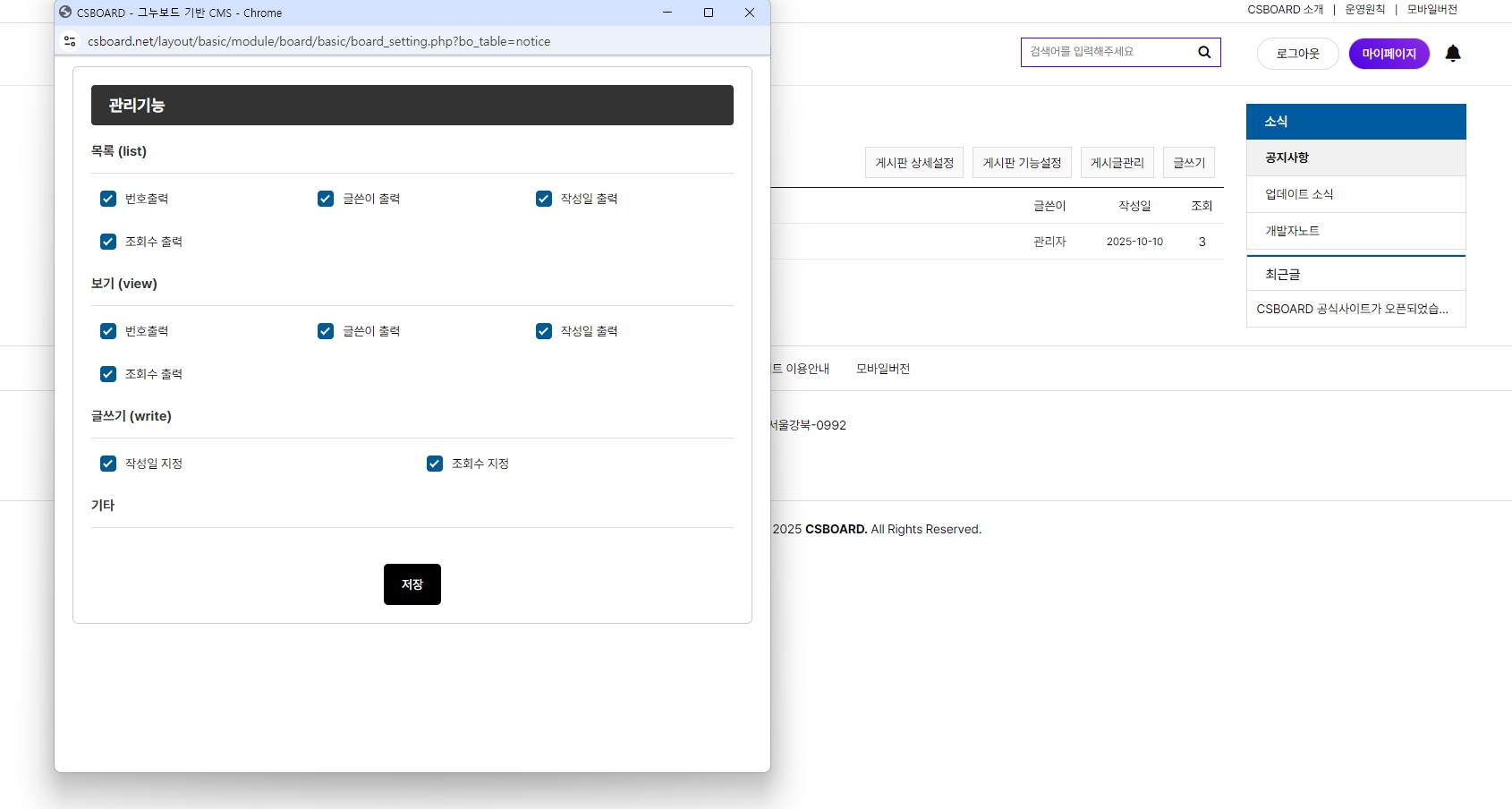The height and width of the screenshot is (809, 1512).
Task: Disable 조회수 지정 checkbox
Action: point(435,464)
